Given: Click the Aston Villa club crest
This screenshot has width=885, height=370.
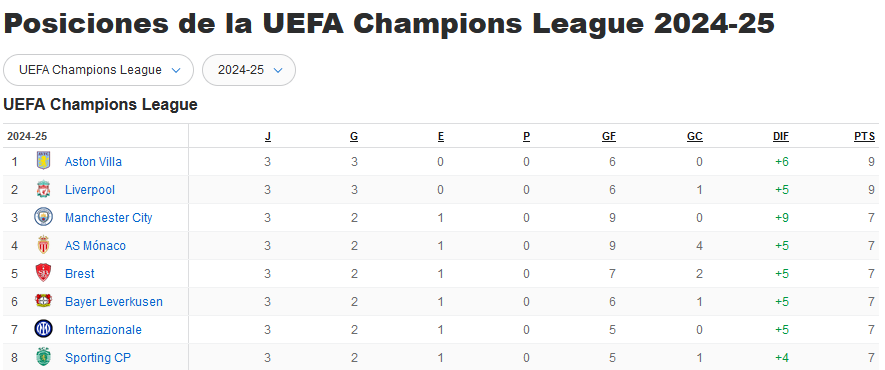Looking at the screenshot, I should 43,161.
